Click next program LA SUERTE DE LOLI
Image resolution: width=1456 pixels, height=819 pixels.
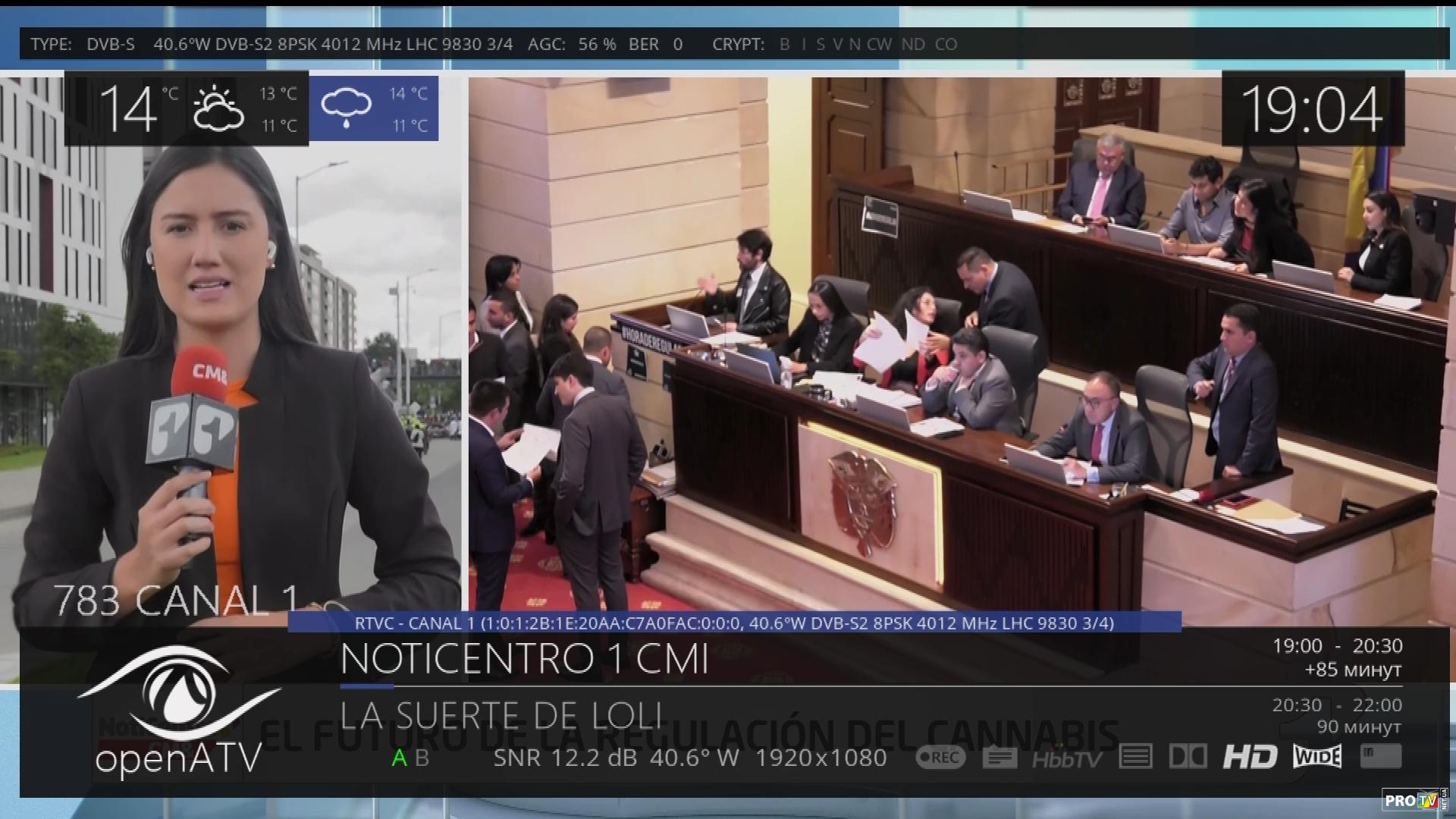point(500,716)
